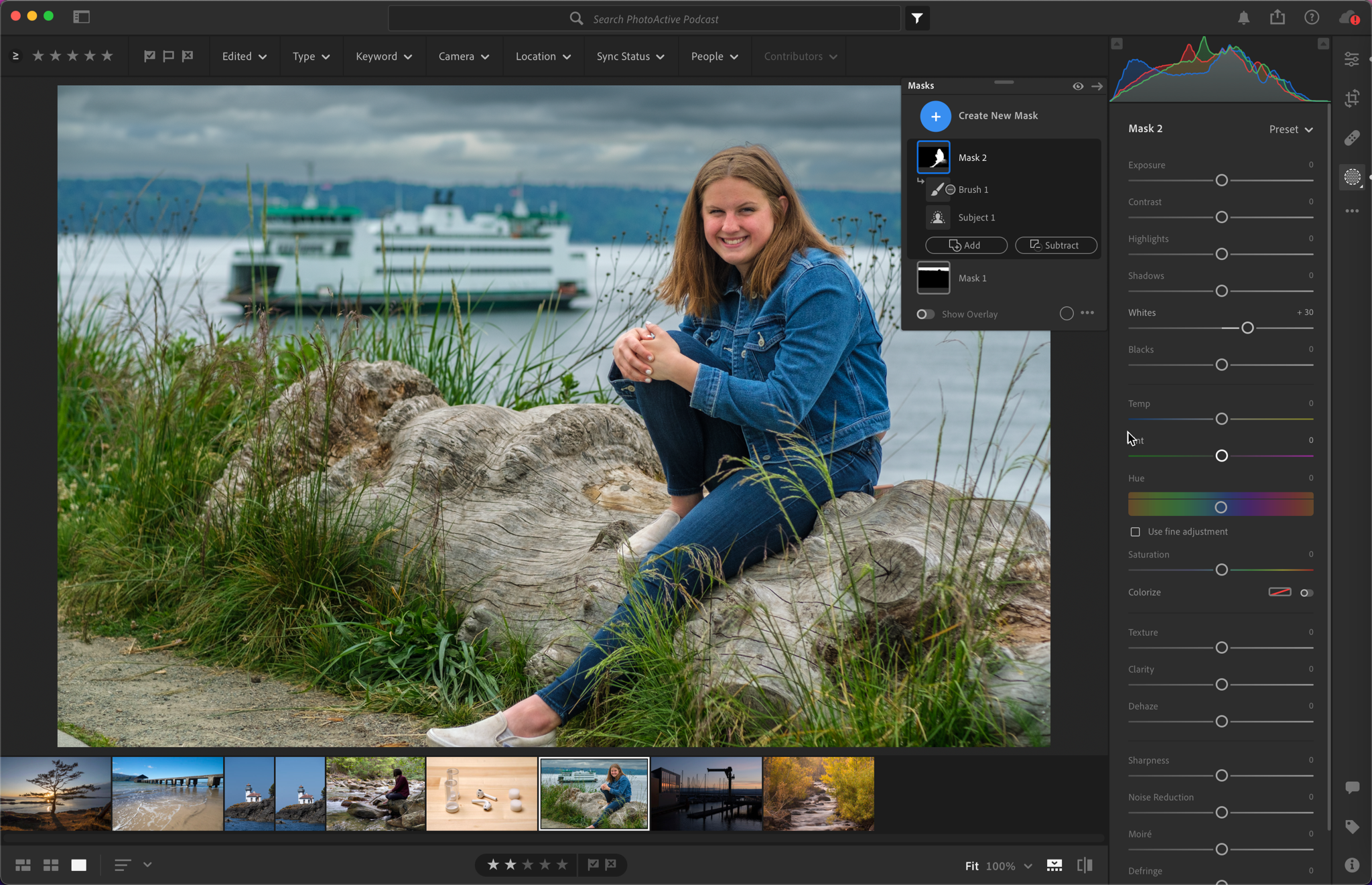
Task: Toggle unflagged filter in top bar
Action: (x=168, y=56)
